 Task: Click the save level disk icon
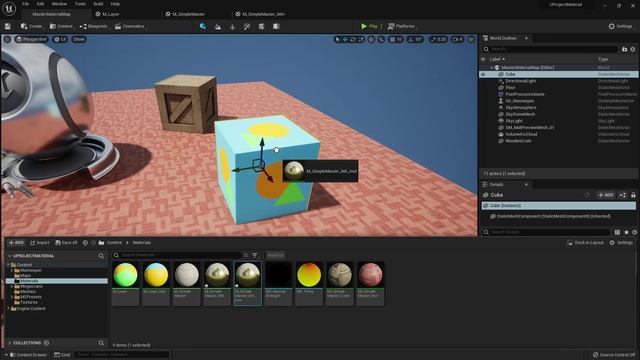(x=8, y=26)
